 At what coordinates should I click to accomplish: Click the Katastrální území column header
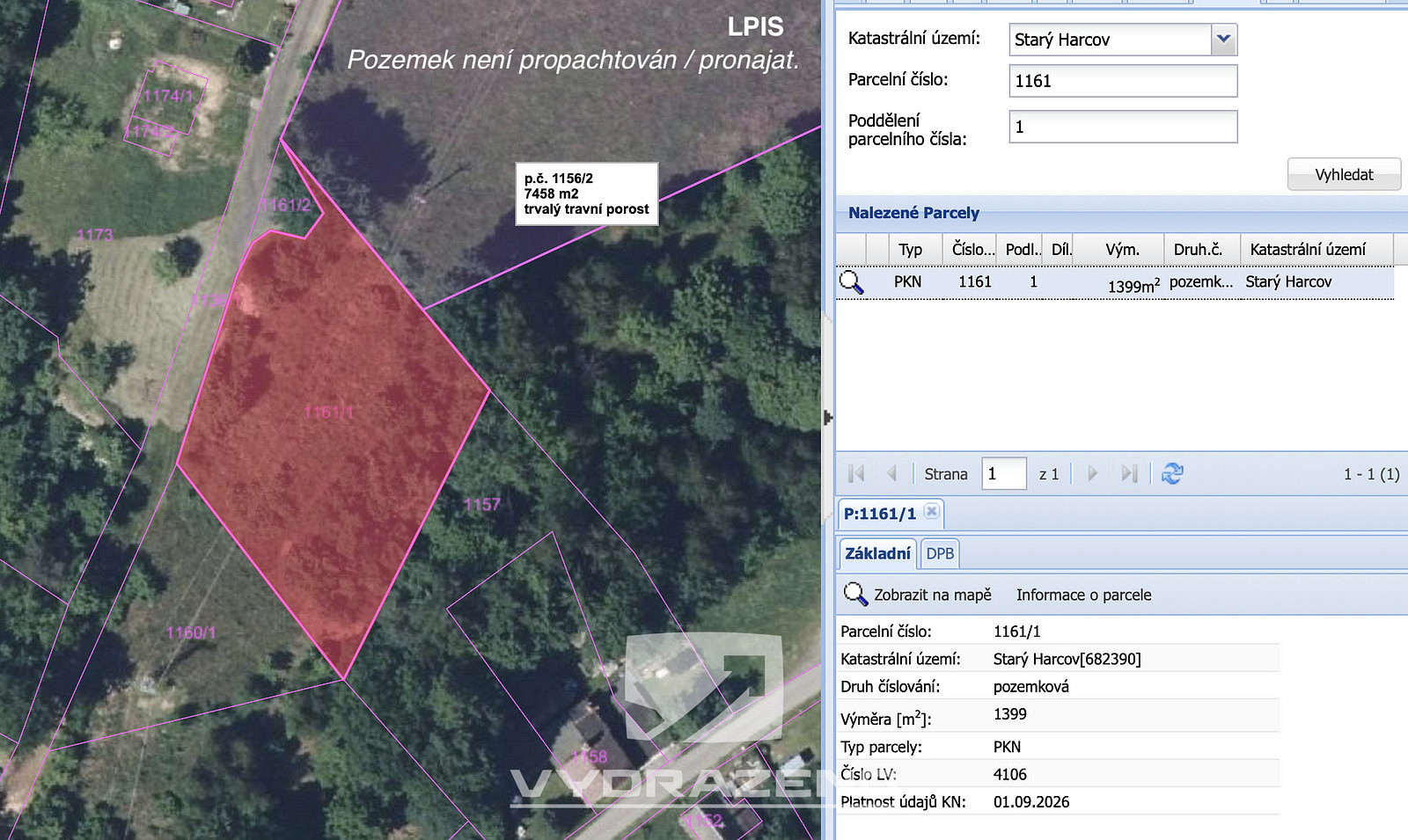tap(1308, 250)
